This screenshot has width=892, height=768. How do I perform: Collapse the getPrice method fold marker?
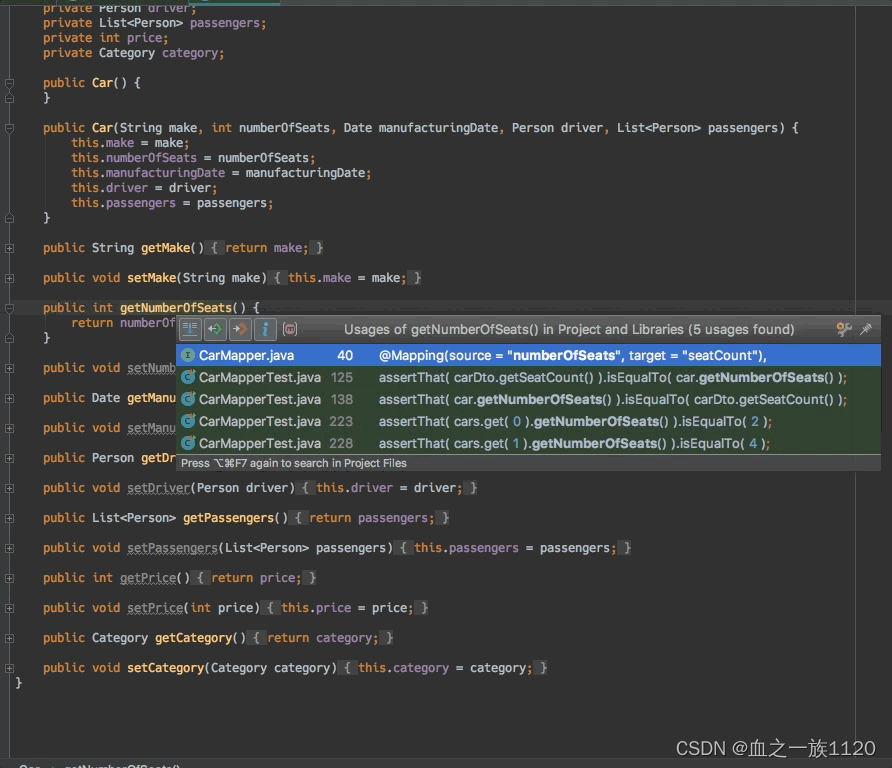[8, 577]
